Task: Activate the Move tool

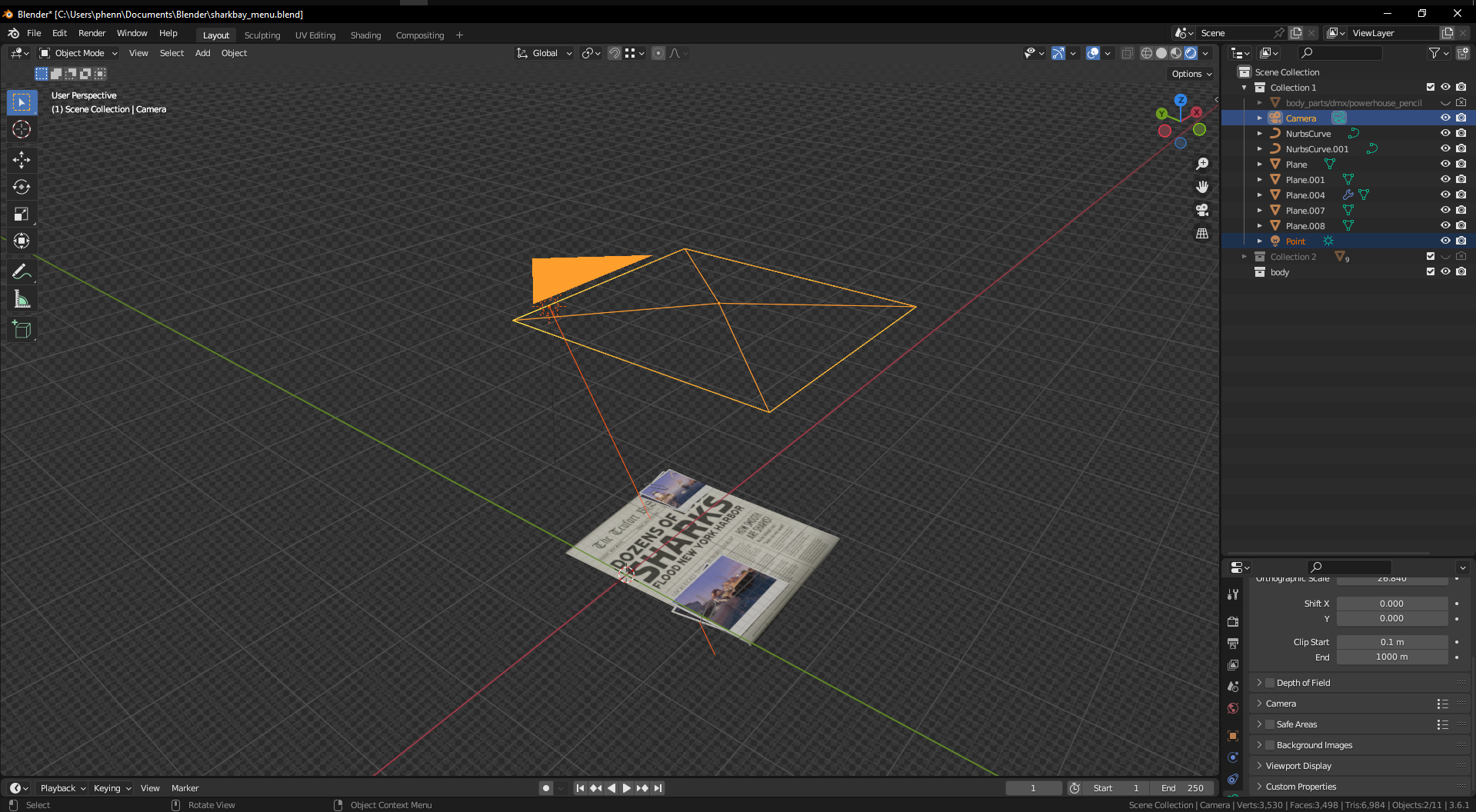Action: tap(22, 159)
